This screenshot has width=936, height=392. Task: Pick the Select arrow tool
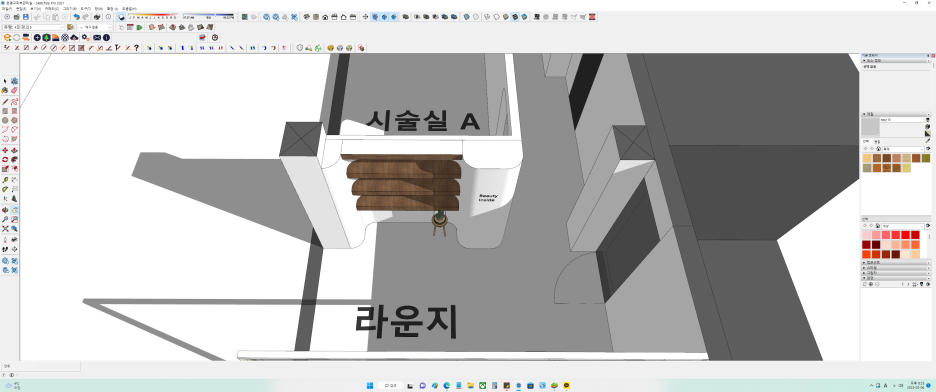pyautogui.click(x=5, y=80)
